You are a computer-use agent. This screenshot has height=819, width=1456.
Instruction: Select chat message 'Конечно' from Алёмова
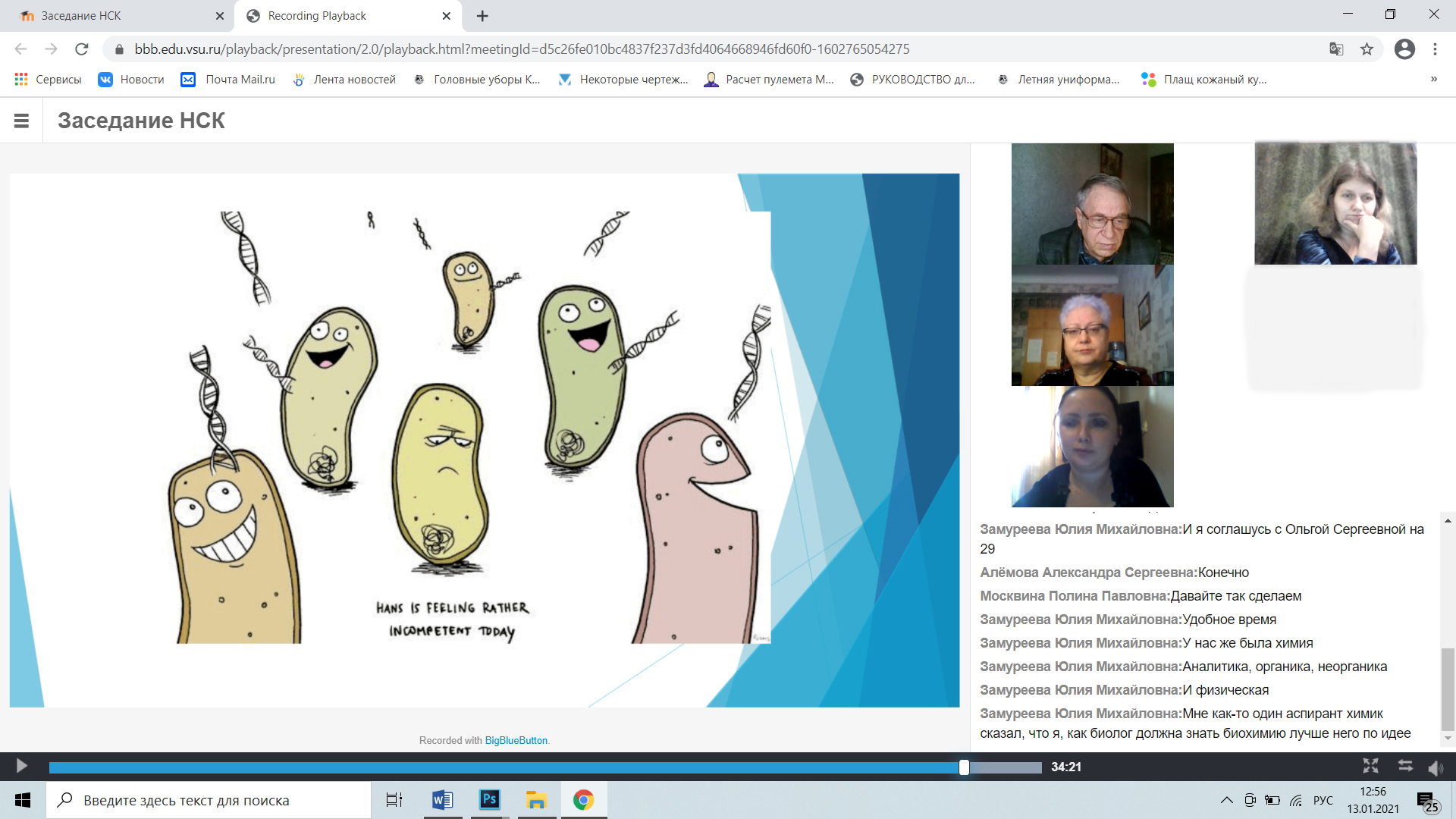1223,573
